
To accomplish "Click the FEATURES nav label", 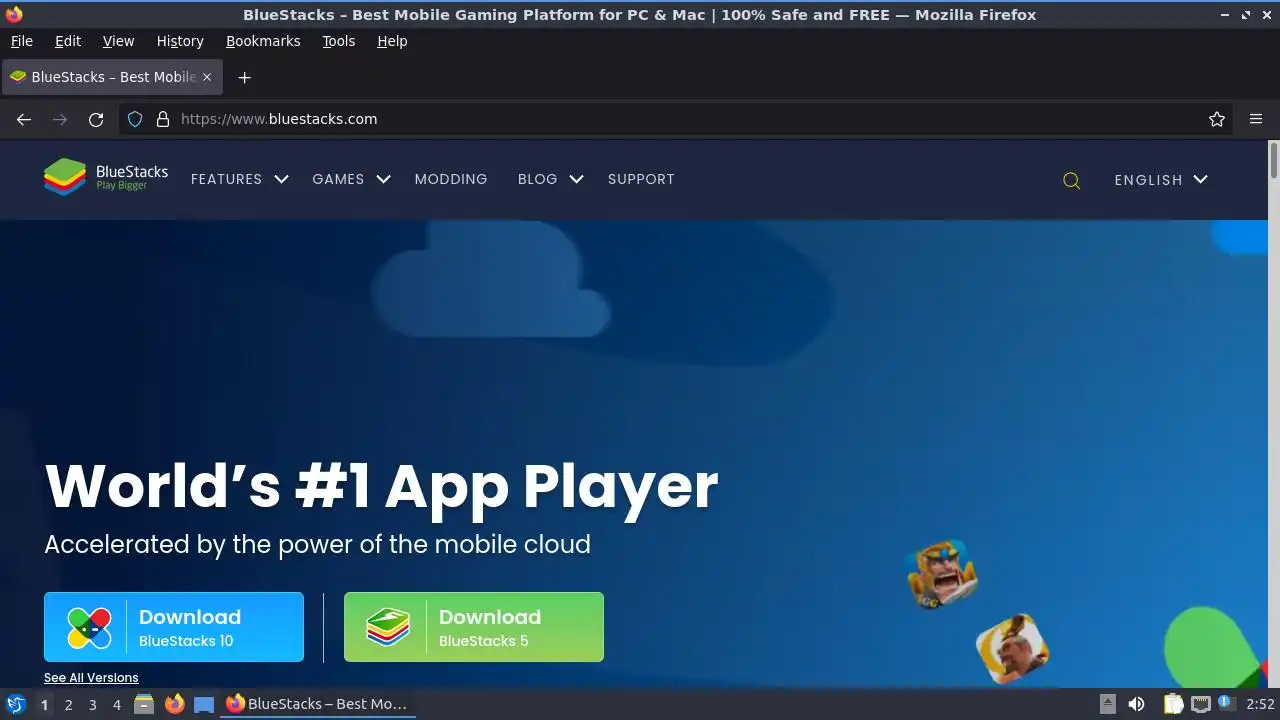I will (x=226, y=179).
